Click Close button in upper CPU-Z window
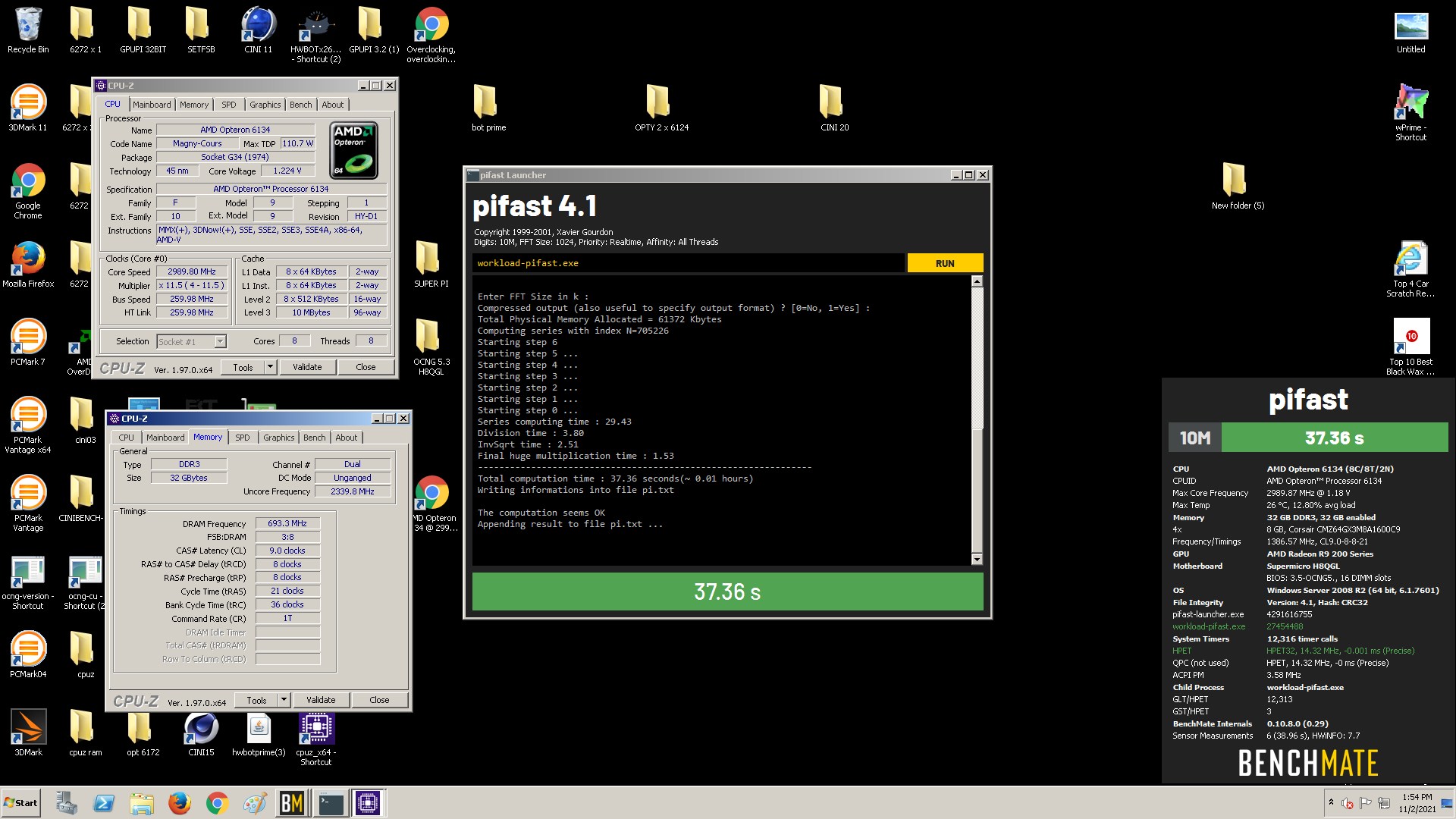 [366, 368]
